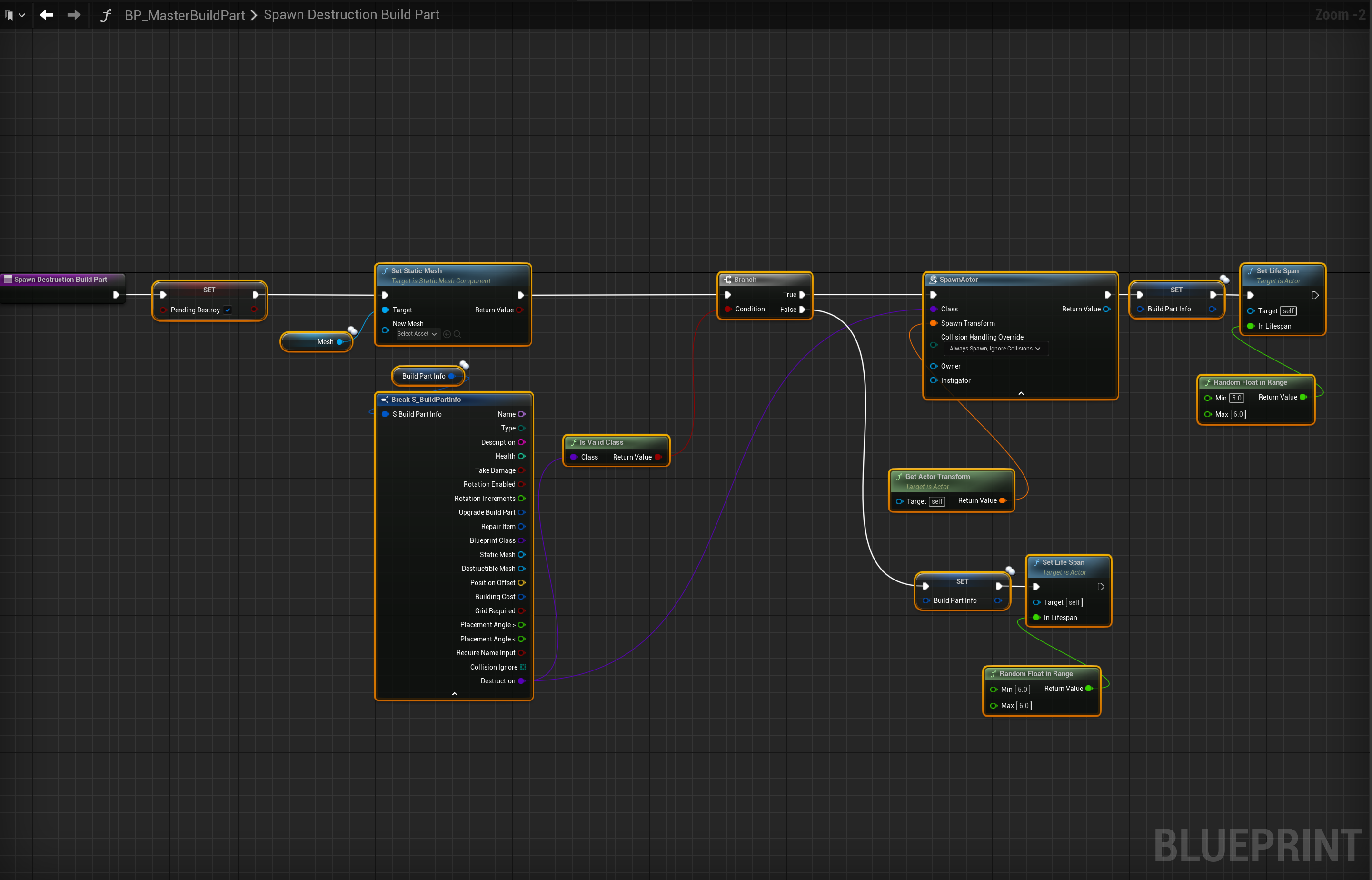Image resolution: width=1372 pixels, height=880 pixels.
Task: Toggle the Pending Destroy checkbox
Action: (228, 310)
